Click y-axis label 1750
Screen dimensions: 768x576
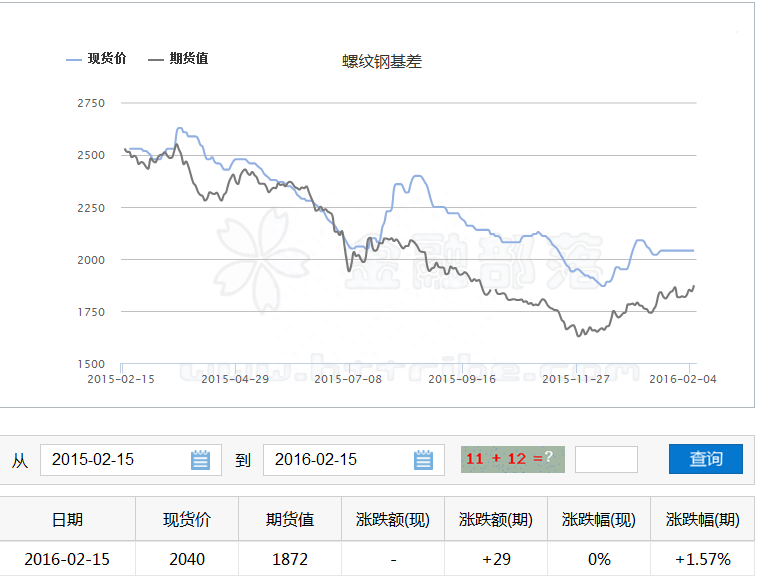(x=91, y=312)
